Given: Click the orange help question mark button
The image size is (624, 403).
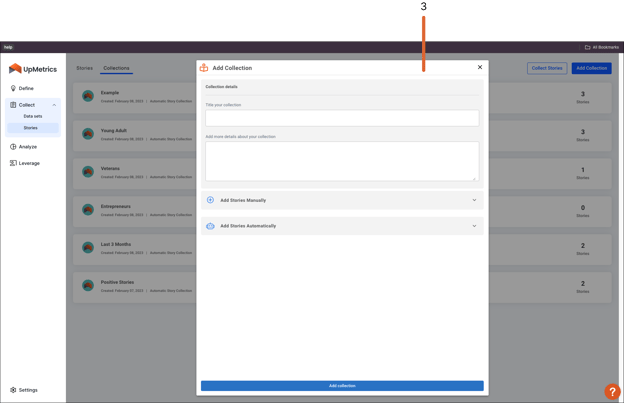Looking at the screenshot, I should coord(612,391).
